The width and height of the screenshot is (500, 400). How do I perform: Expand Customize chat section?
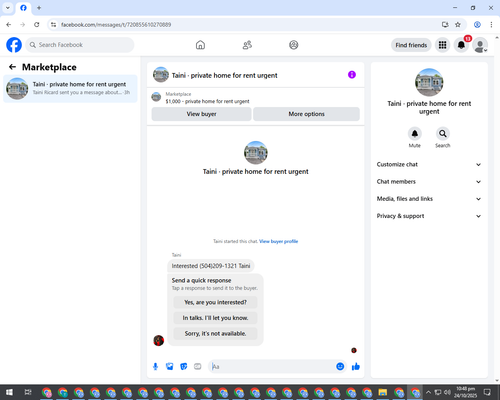click(x=429, y=165)
